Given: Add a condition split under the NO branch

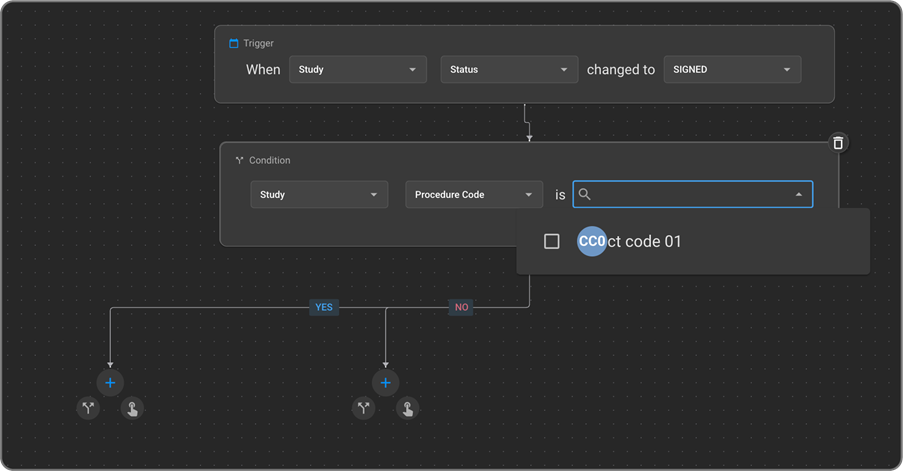Looking at the screenshot, I should (x=363, y=408).
